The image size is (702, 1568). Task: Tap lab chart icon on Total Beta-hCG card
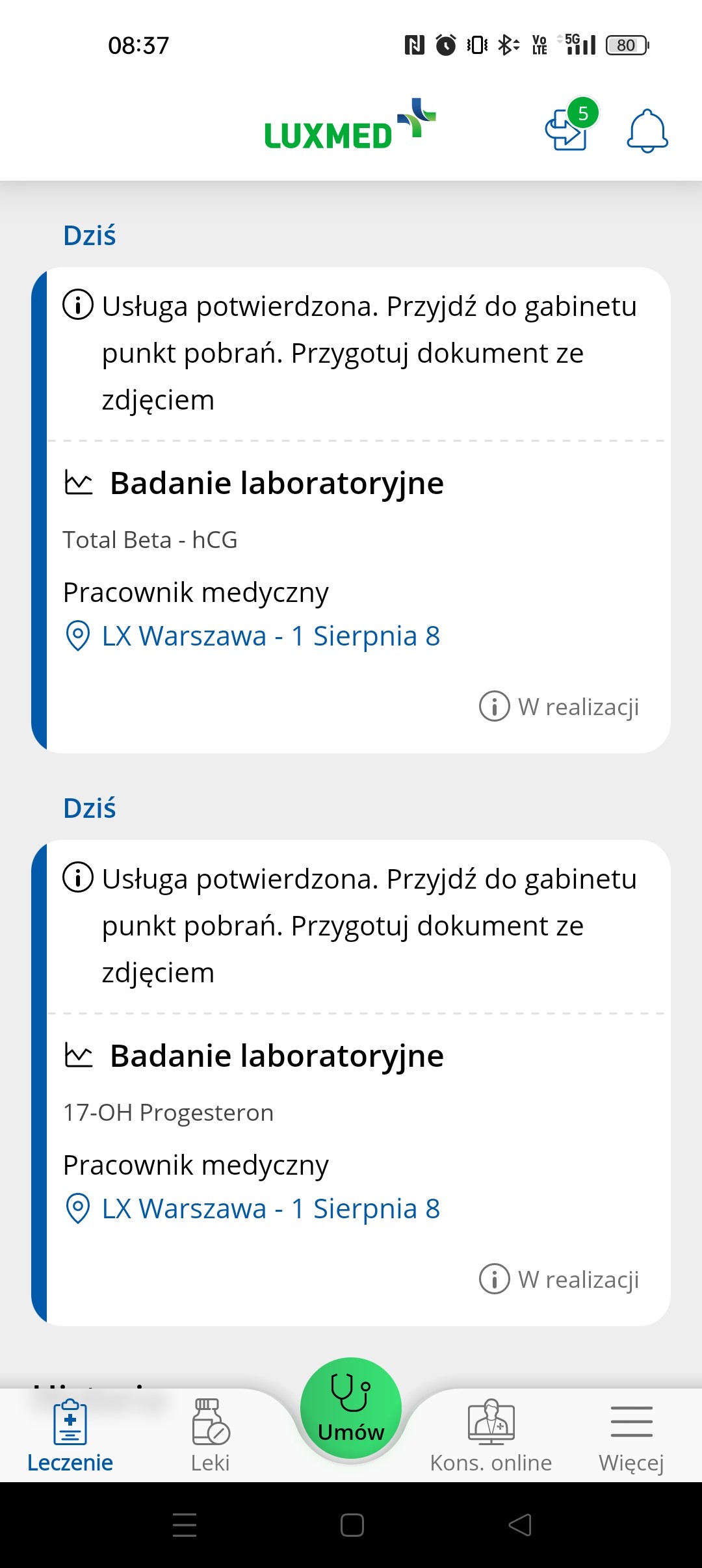click(x=79, y=483)
